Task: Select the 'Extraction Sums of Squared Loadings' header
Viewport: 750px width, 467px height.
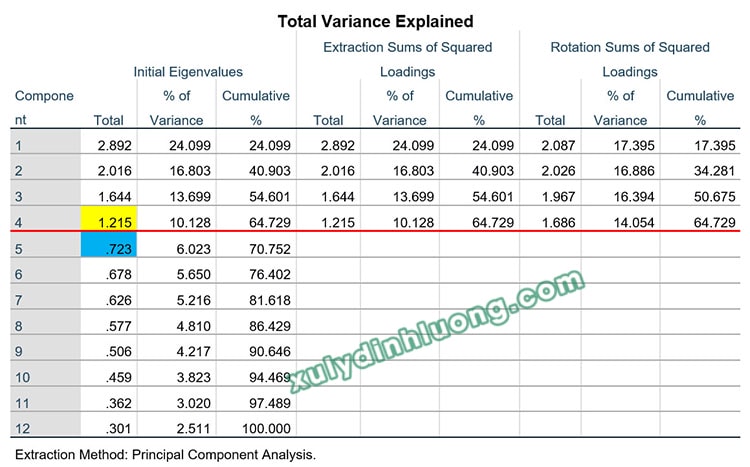Action: tap(408, 59)
